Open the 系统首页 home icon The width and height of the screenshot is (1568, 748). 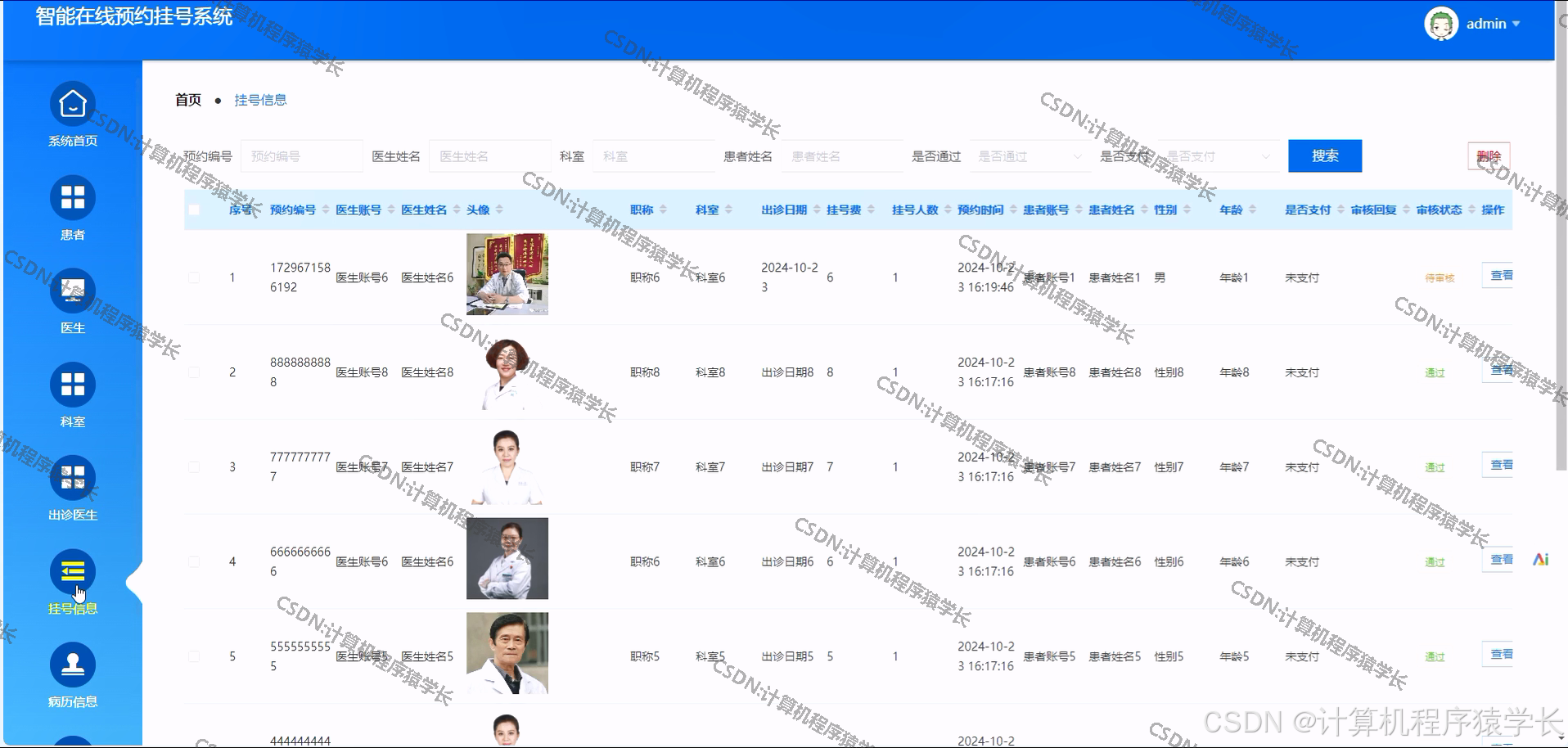73,105
